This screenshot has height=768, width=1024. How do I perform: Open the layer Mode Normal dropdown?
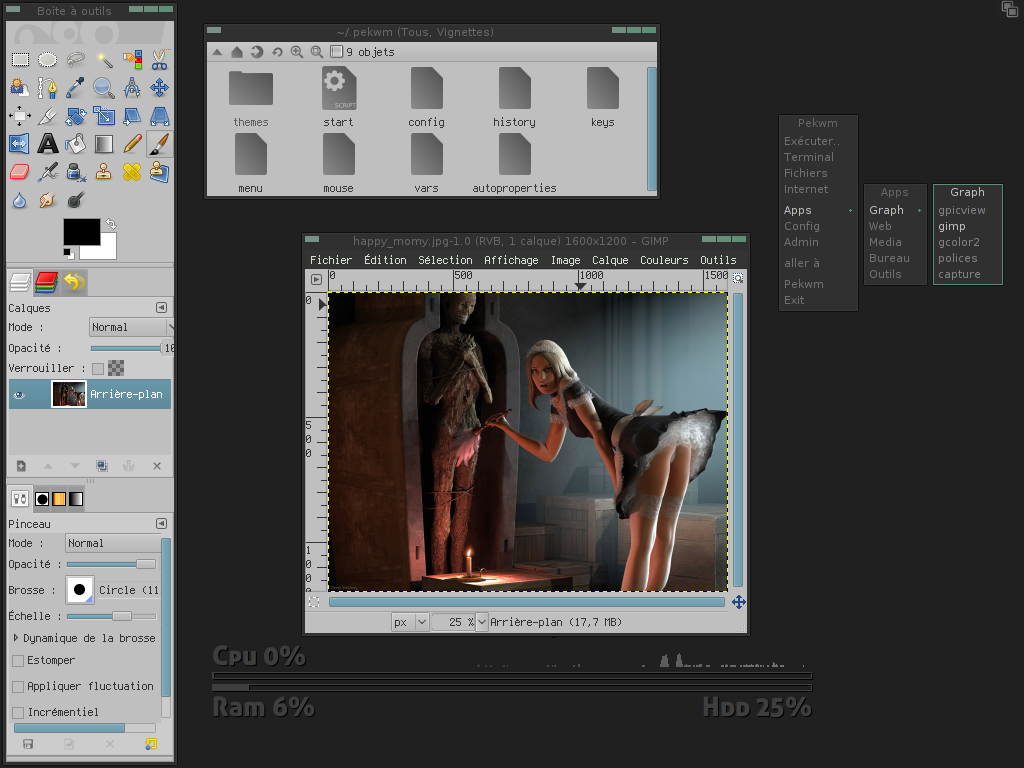click(x=131, y=327)
